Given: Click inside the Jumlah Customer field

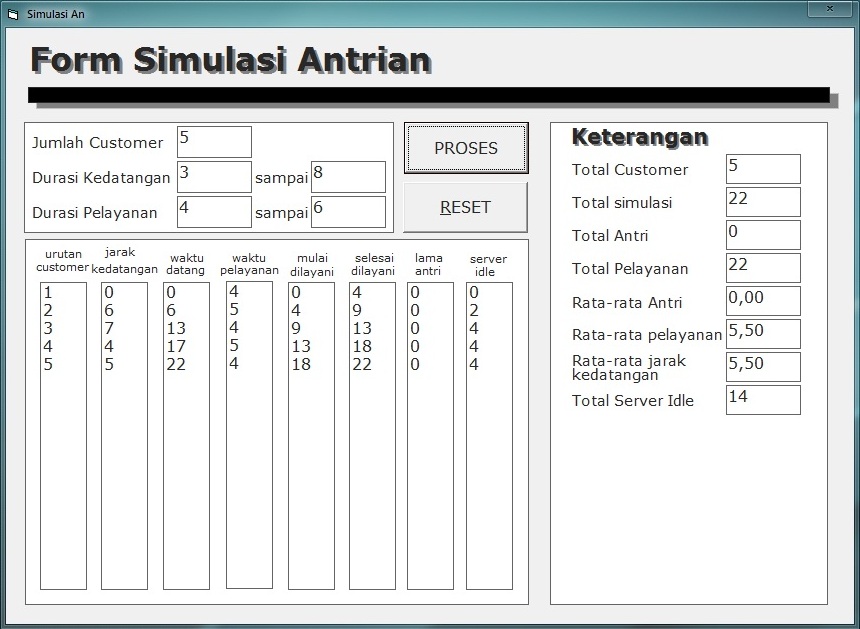Looking at the screenshot, I should point(212,141).
